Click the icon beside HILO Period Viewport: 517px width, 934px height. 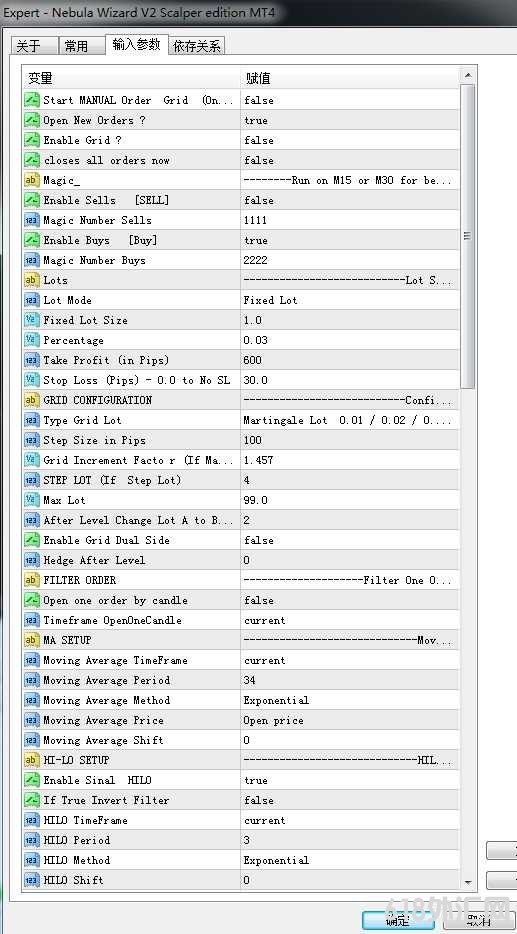pos(32,840)
